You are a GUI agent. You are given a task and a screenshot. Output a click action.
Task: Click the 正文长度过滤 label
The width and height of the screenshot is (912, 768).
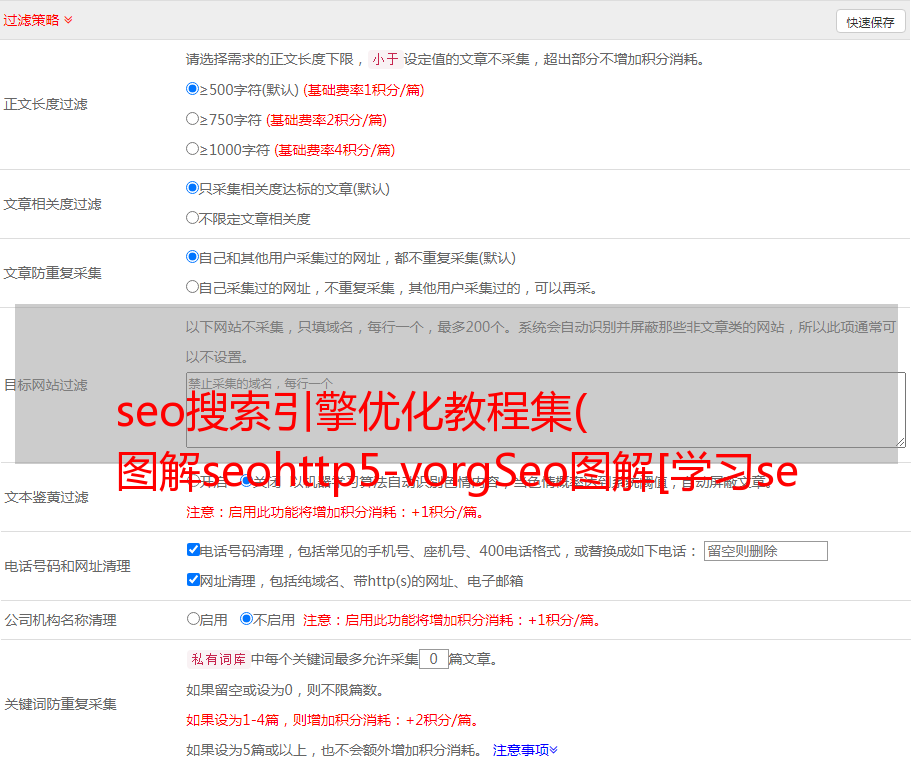click(45, 104)
